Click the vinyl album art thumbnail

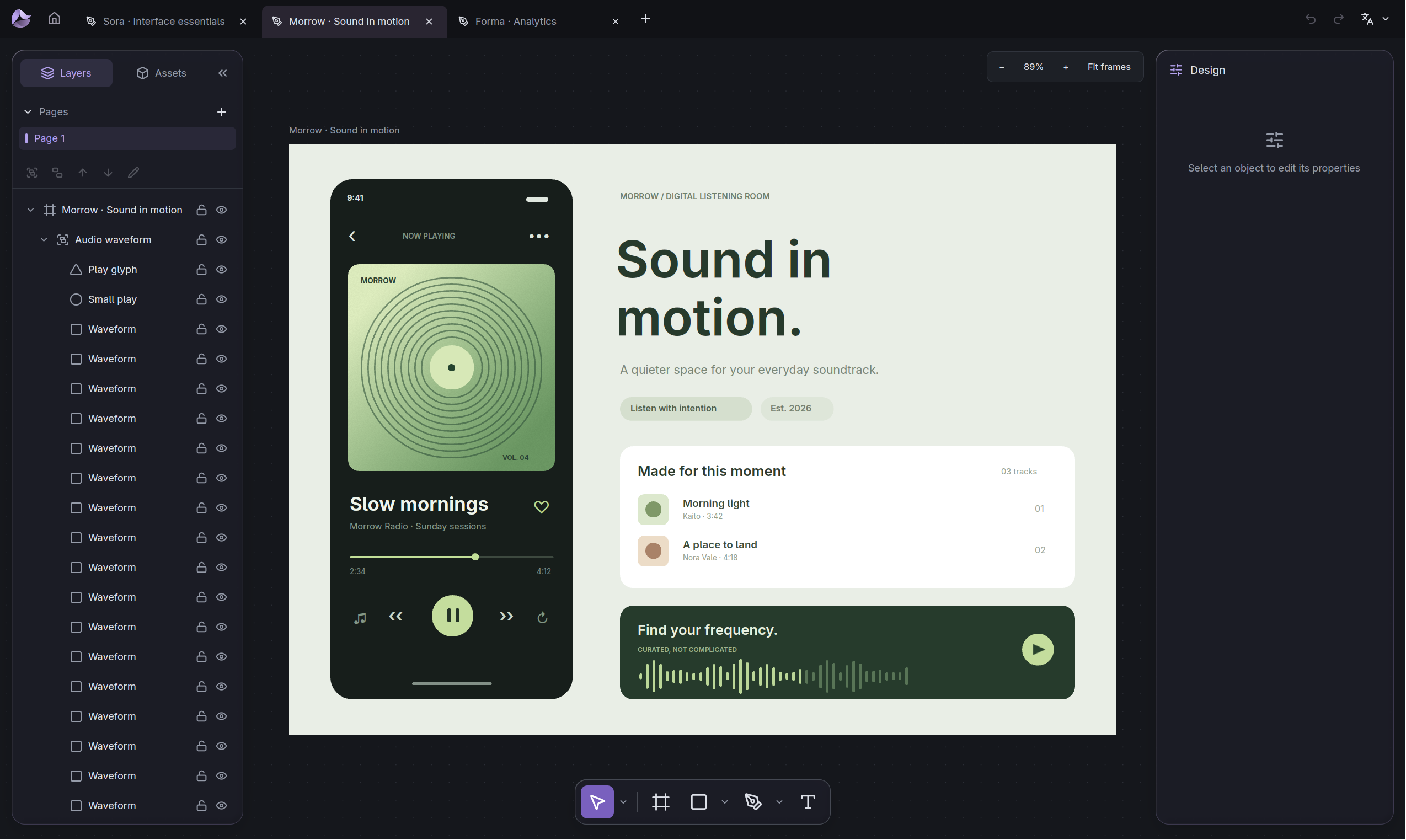coord(451,368)
